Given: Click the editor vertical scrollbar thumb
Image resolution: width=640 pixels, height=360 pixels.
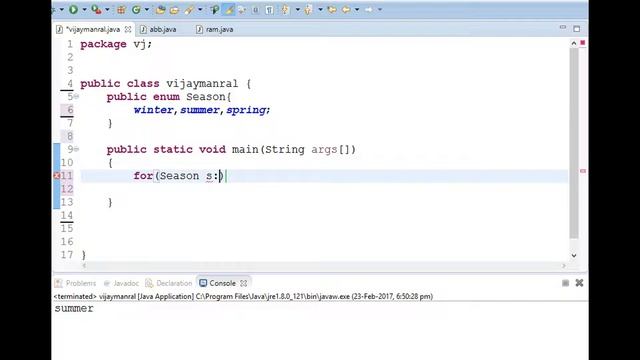Looking at the screenshot, I should click(x=574, y=143).
